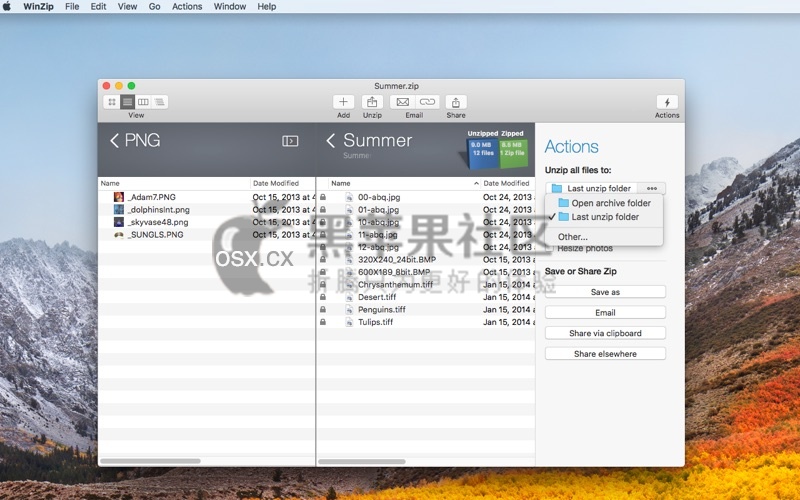Click the email link chain icon
This screenshot has height=500, width=800.
point(427,102)
